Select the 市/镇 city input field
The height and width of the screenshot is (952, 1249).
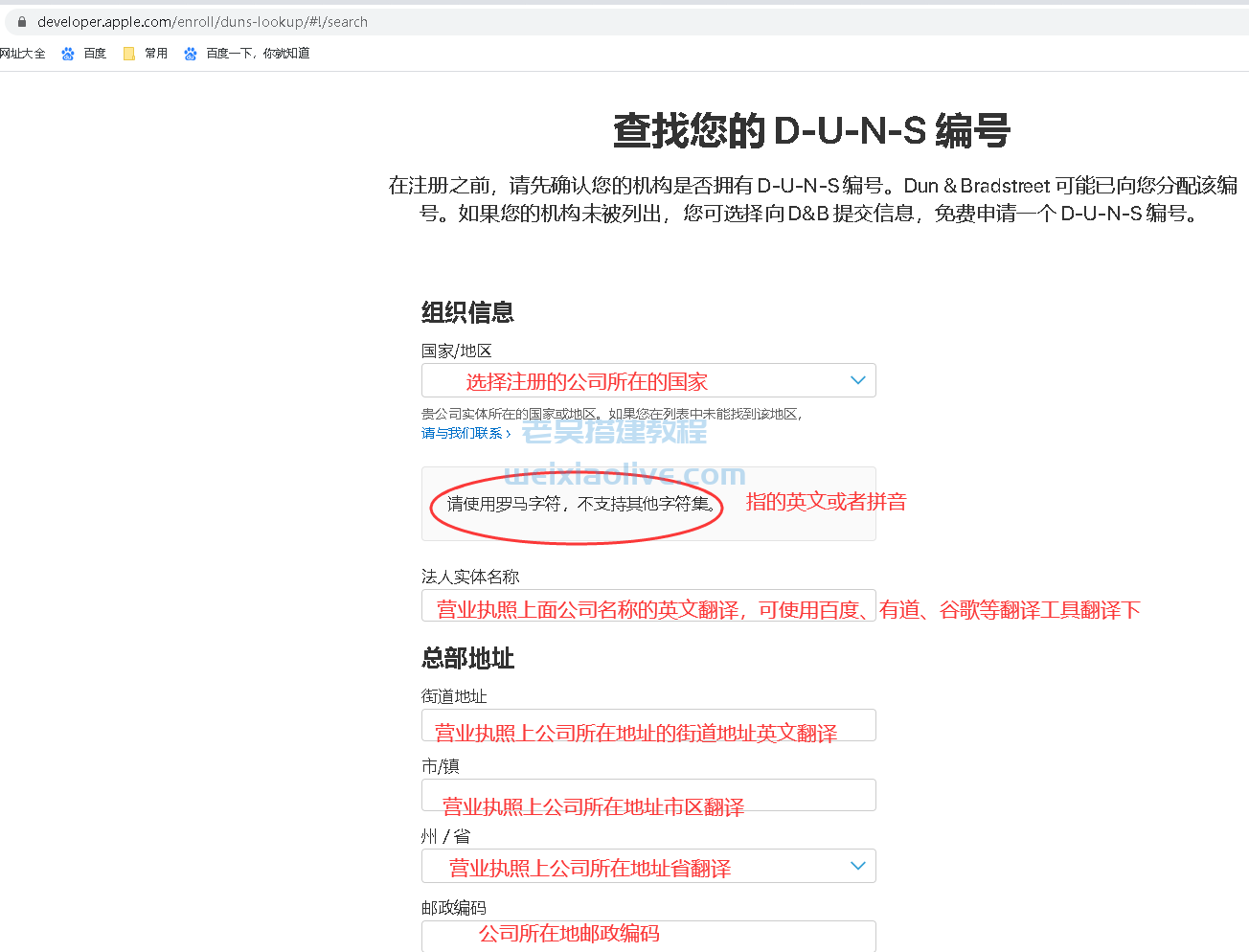tap(648, 795)
